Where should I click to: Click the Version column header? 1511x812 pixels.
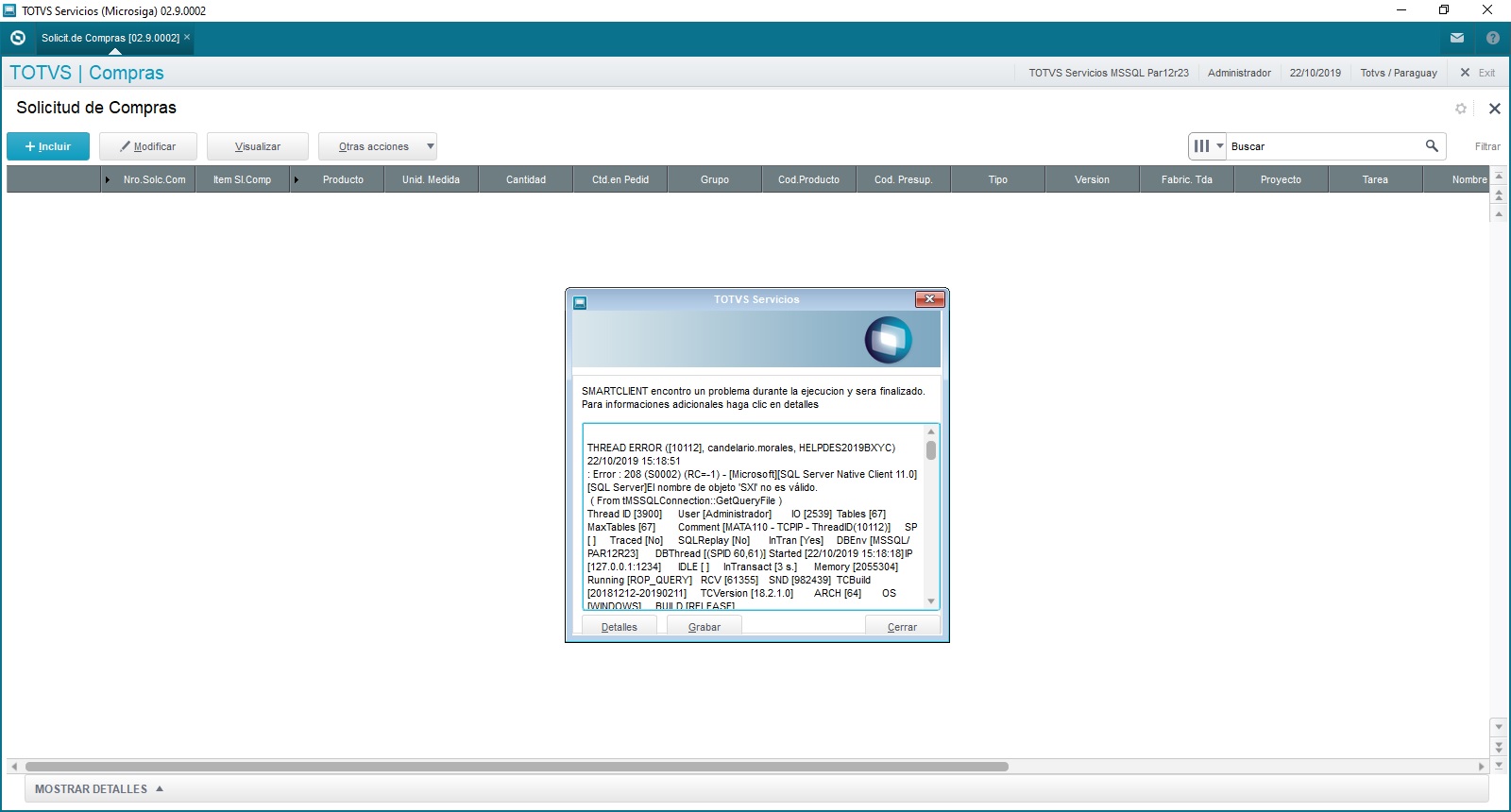(1093, 179)
